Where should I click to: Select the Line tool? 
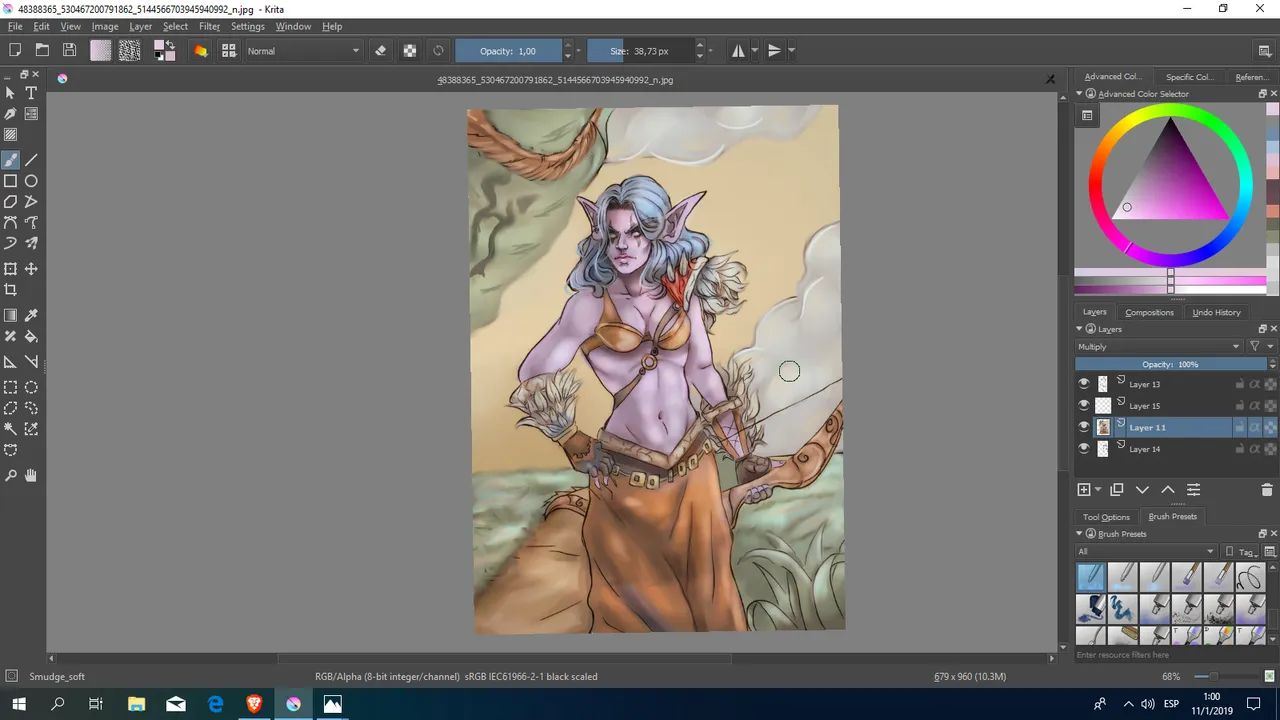(x=31, y=160)
